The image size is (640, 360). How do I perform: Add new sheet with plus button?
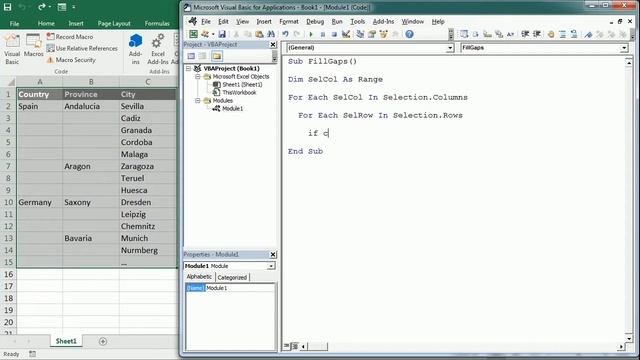[x=103, y=341]
